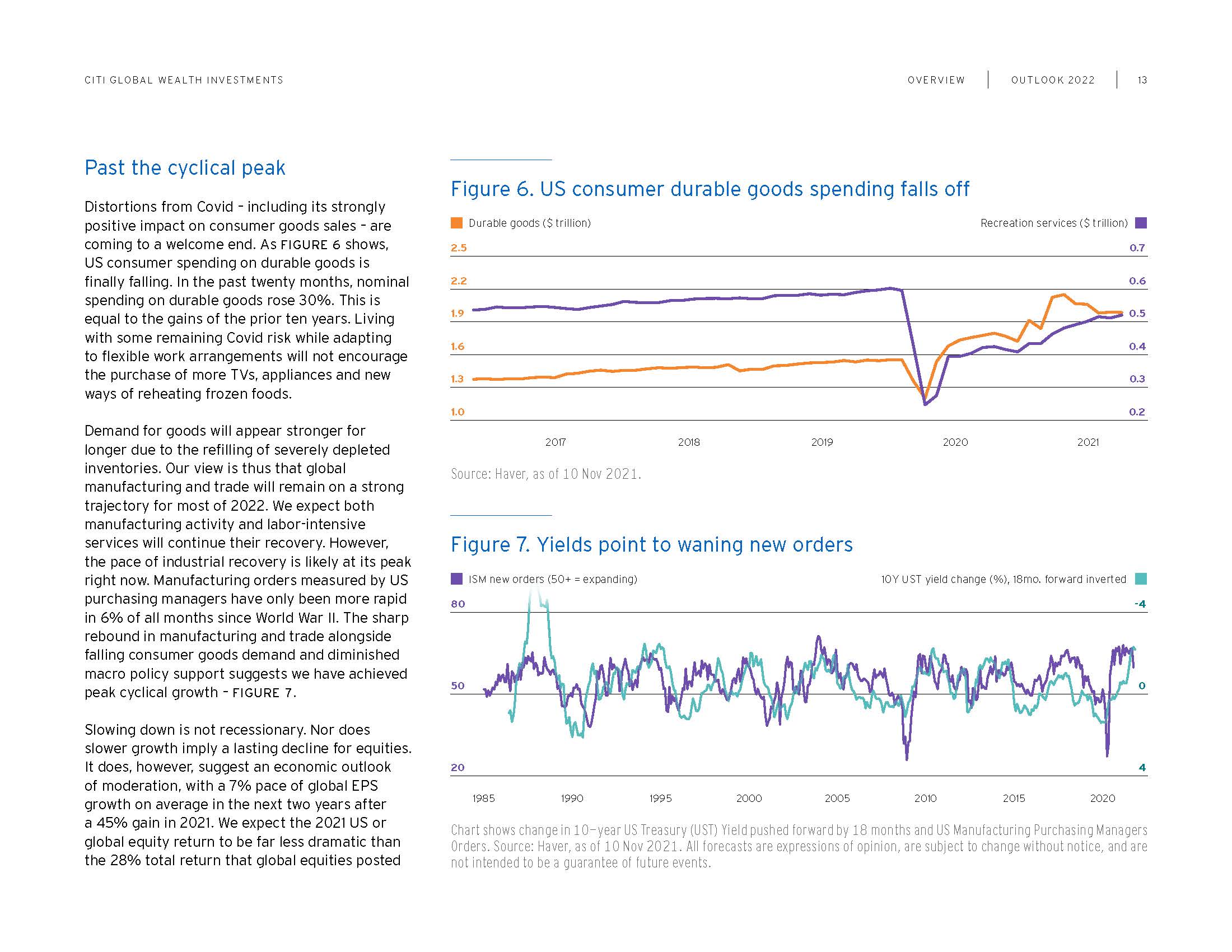Click the 2010 x-axis label in Figure 7
Viewport: 1232px width, 952px height.
tap(925, 798)
